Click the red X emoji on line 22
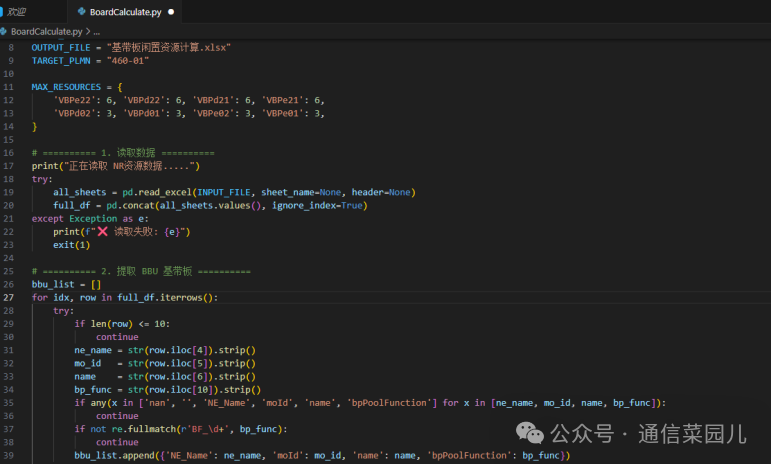The image size is (771, 464). point(102,232)
